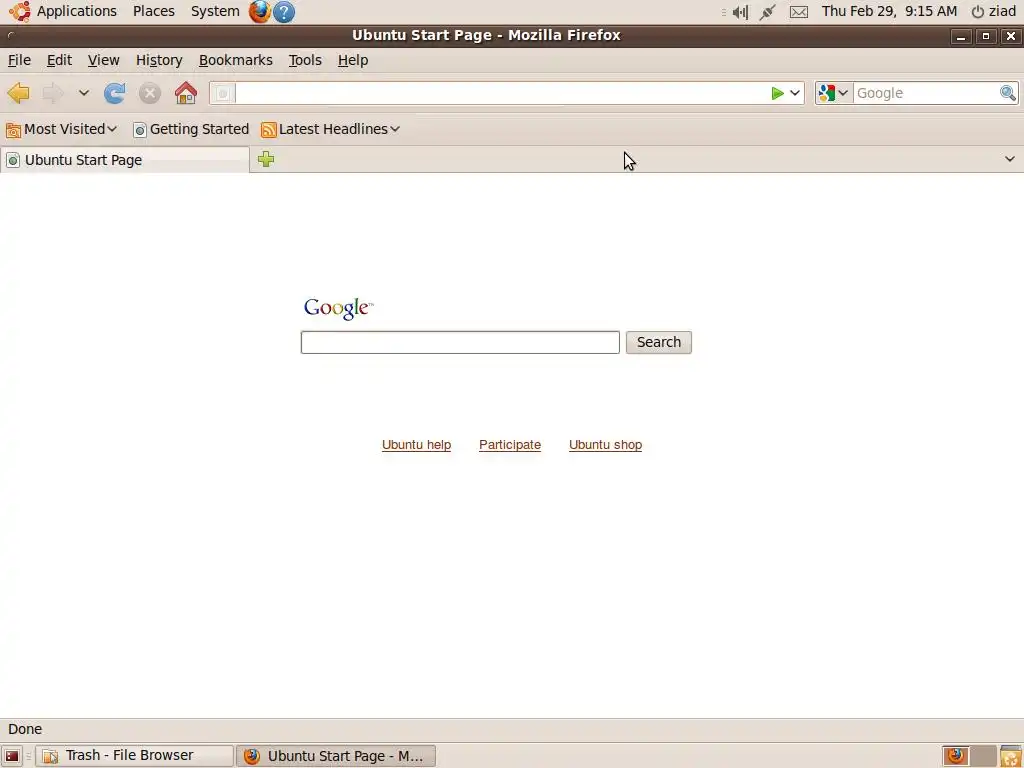The width and height of the screenshot is (1024, 768).
Task: Open the Getting Started bookmark
Action: (191, 129)
